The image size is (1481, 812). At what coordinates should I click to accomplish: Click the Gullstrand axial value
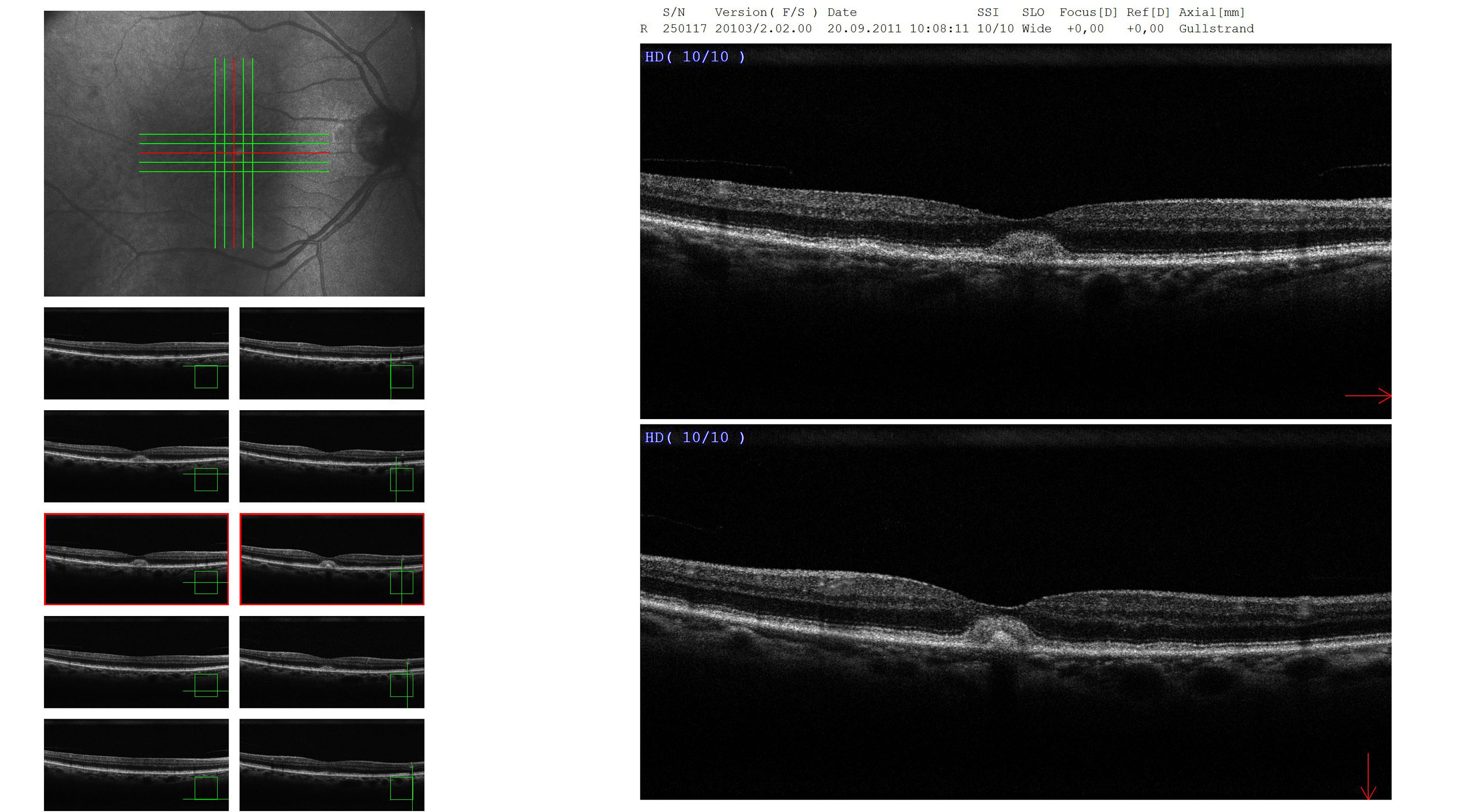tap(1216, 29)
